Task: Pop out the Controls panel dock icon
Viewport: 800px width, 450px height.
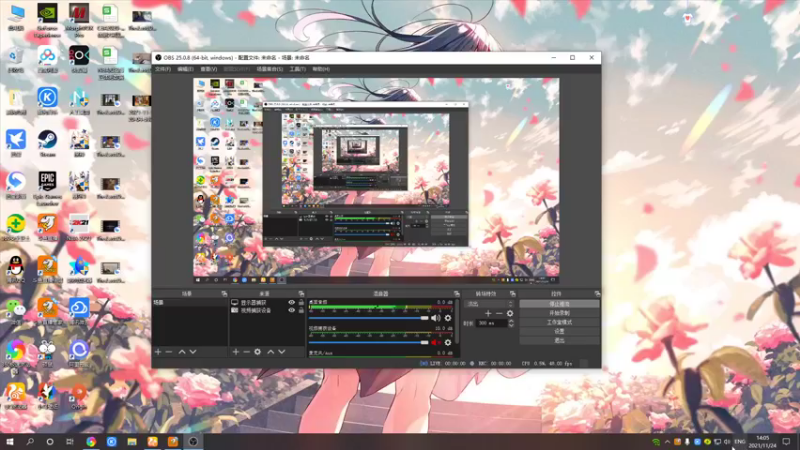Action: tap(597, 294)
